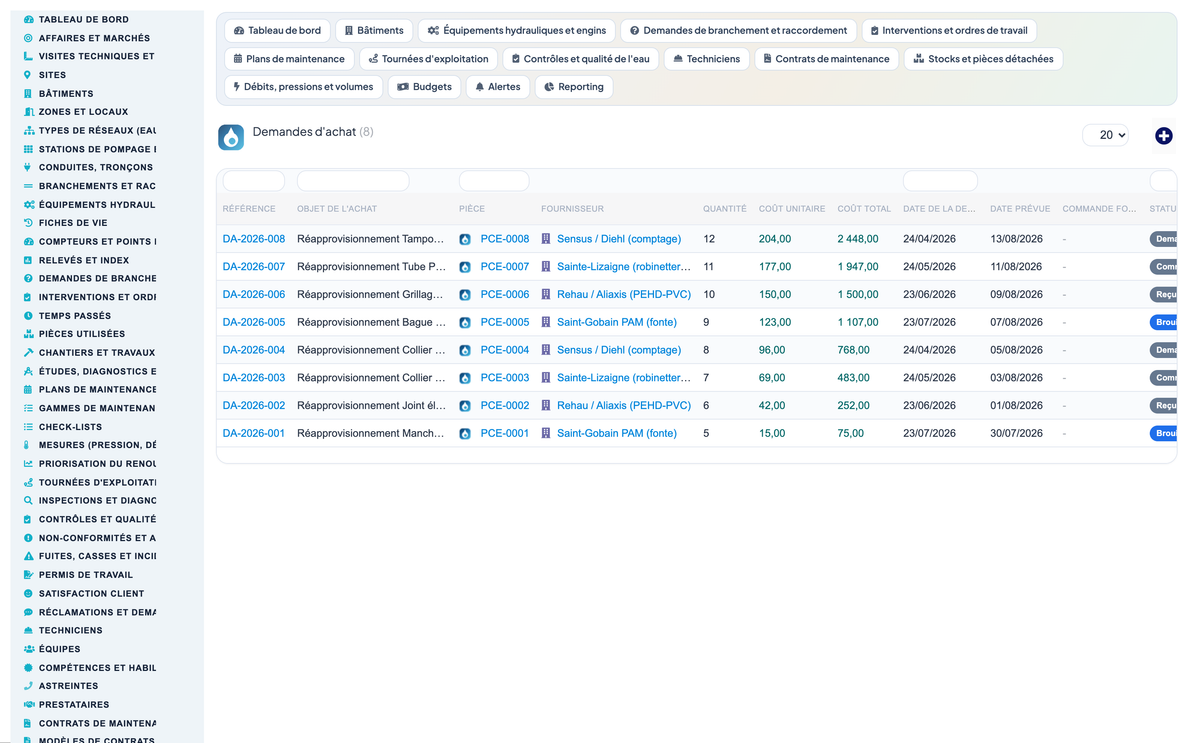Viewport: 1200px width, 743px height.
Task: Open the Reporting button
Action: click(574, 87)
